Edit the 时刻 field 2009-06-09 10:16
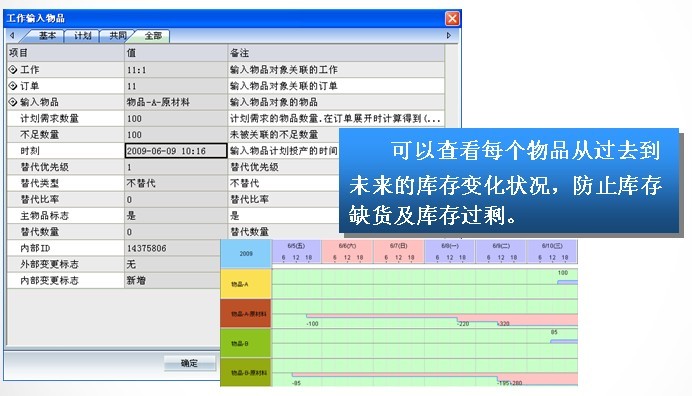 [176, 151]
